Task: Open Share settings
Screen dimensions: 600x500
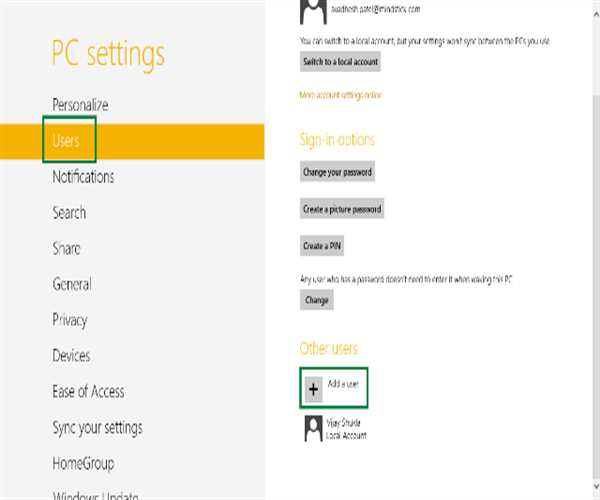Action: click(66, 249)
